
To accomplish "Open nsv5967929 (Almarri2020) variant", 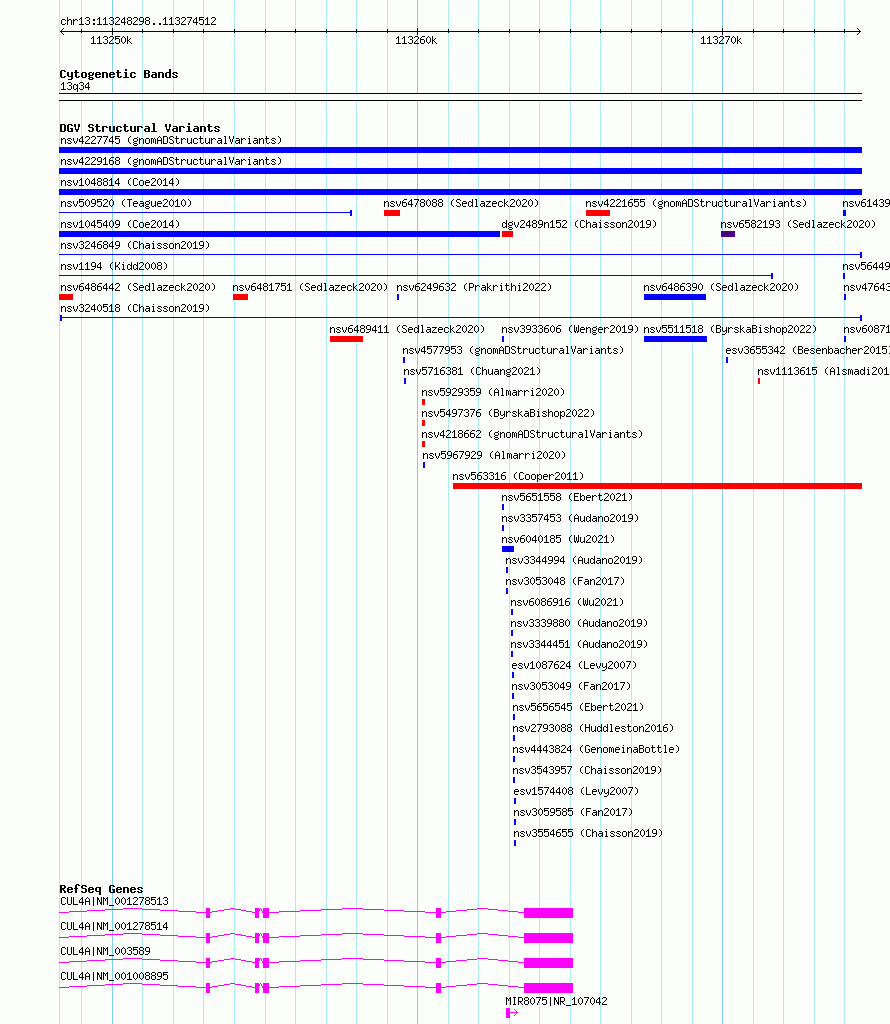I will pos(494,455).
